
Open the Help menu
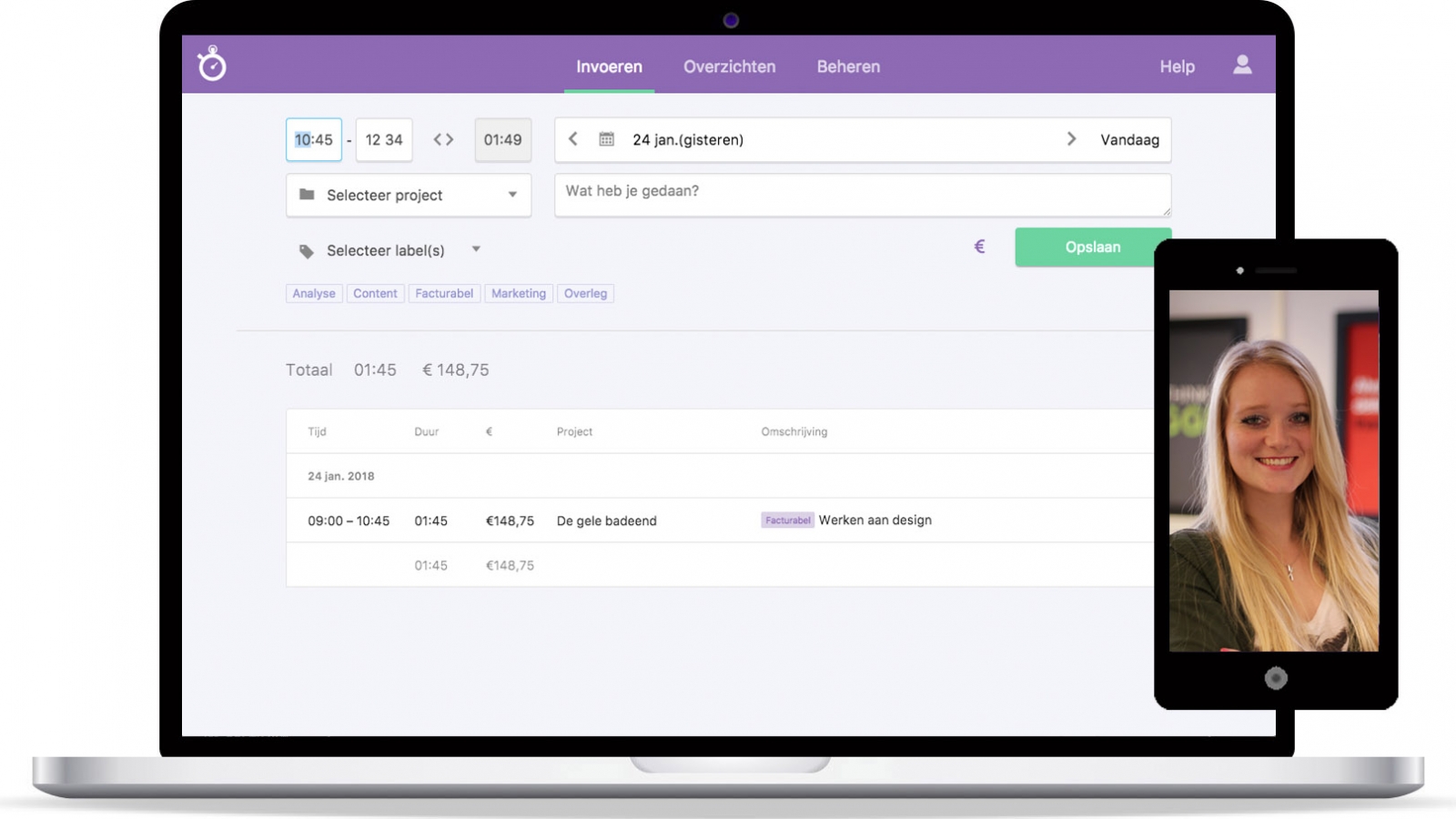tap(1177, 66)
